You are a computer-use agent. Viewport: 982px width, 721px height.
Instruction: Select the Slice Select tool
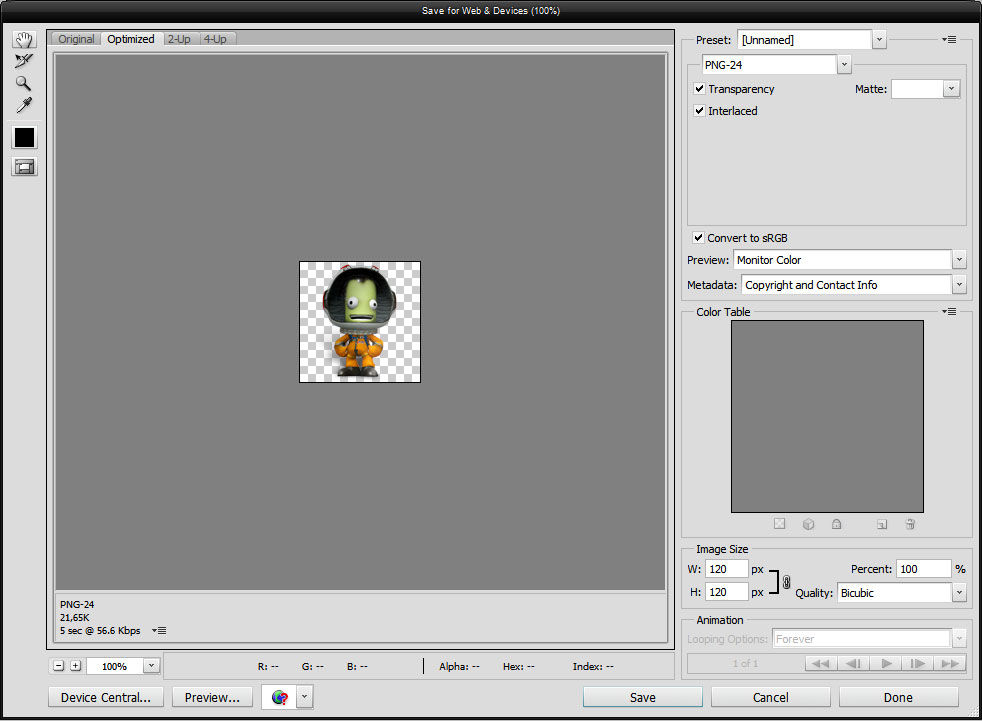24,61
